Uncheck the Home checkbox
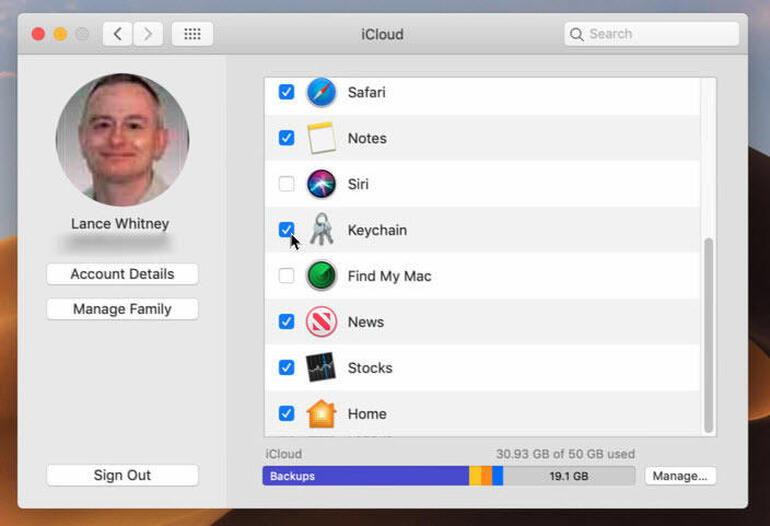Image resolution: width=770 pixels, height=526 pixels. pos(286,414)
